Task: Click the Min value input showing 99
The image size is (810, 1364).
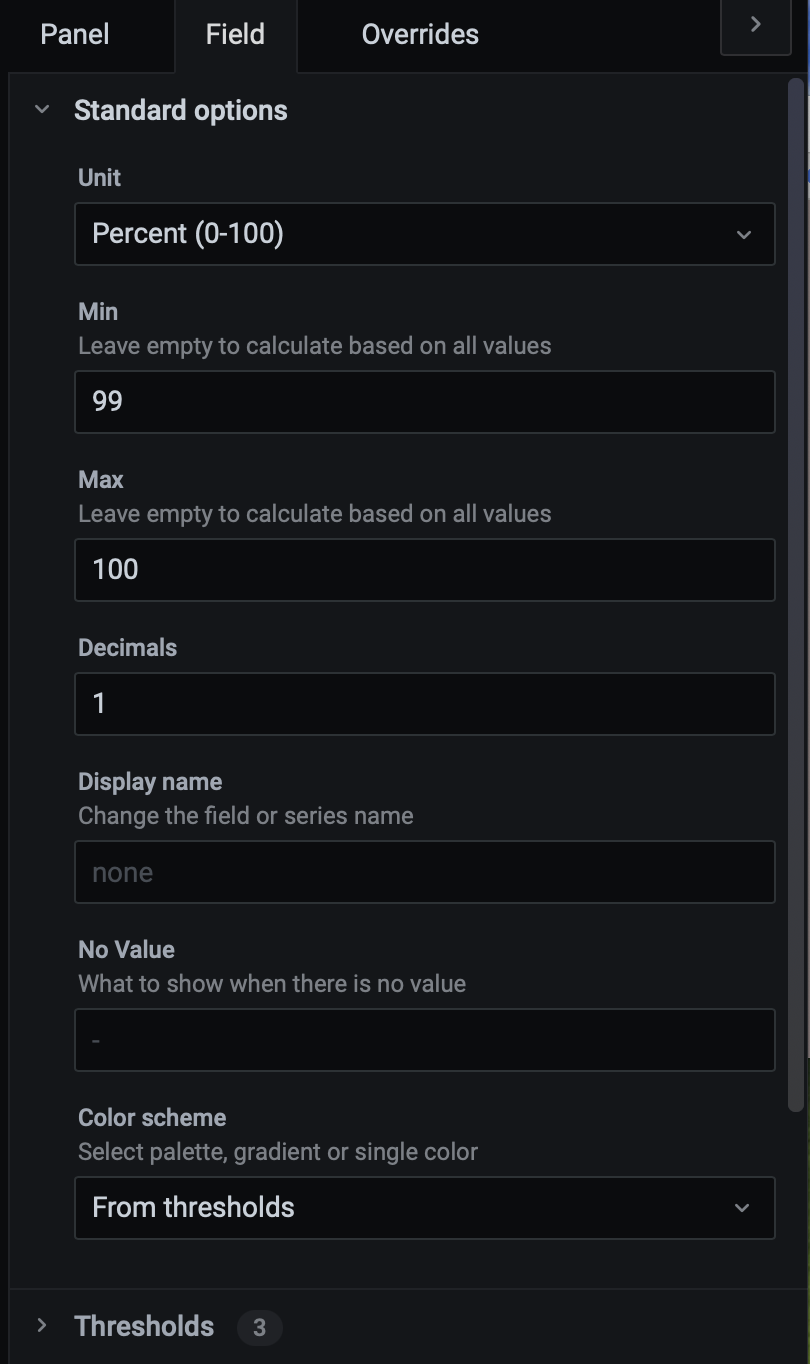Action: (x=425, y=401)
